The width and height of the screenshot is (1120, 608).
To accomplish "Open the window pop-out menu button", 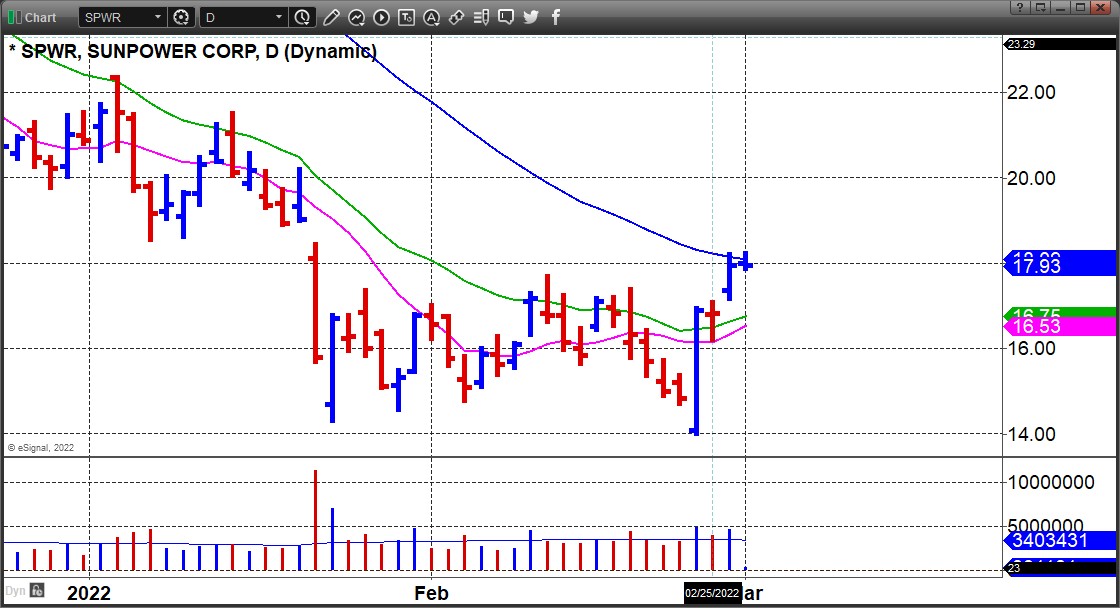I will 1040,7.
